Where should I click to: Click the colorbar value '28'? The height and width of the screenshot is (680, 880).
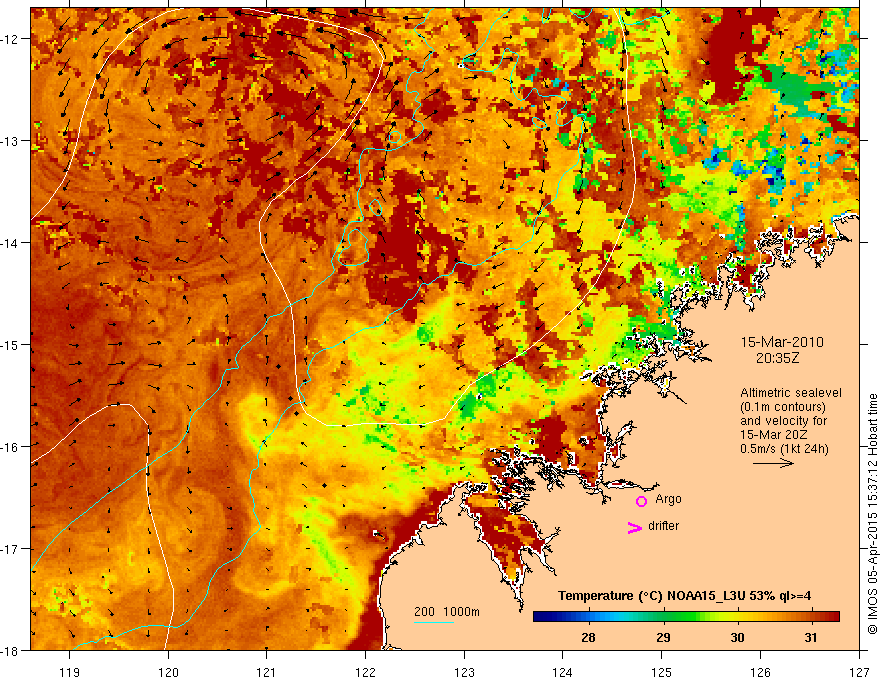coord(588,637)
